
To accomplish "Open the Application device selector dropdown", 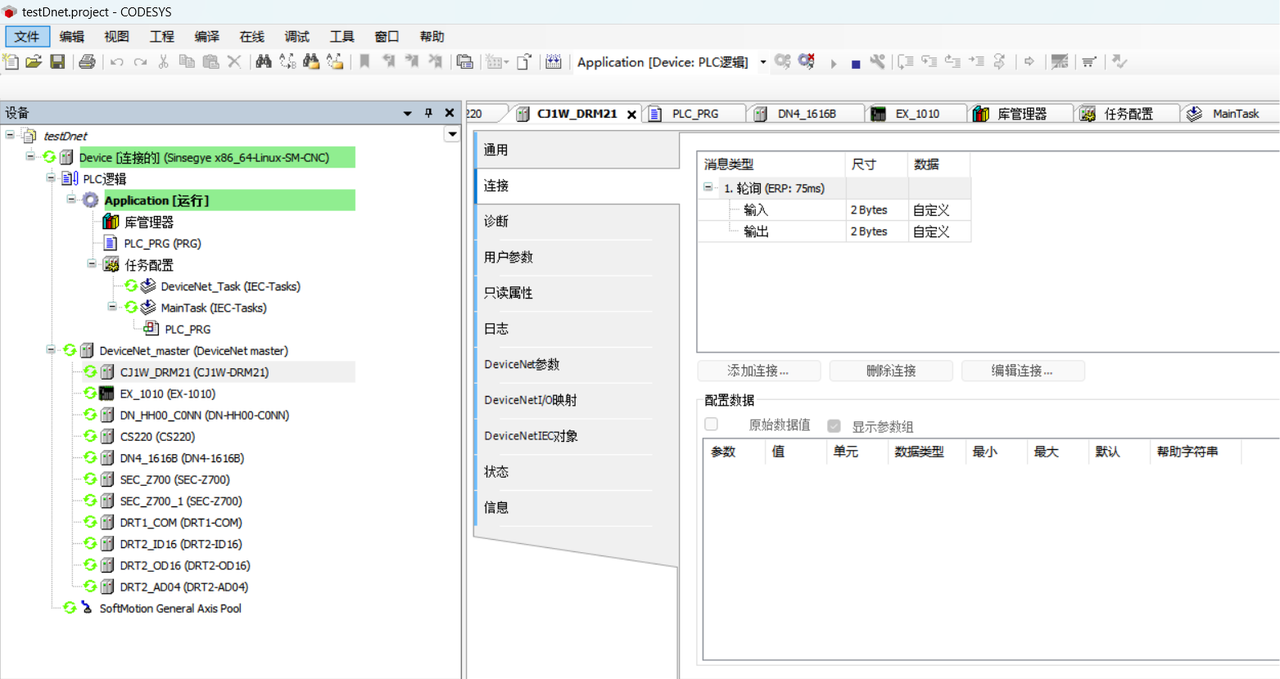I will tap(763, 62).
